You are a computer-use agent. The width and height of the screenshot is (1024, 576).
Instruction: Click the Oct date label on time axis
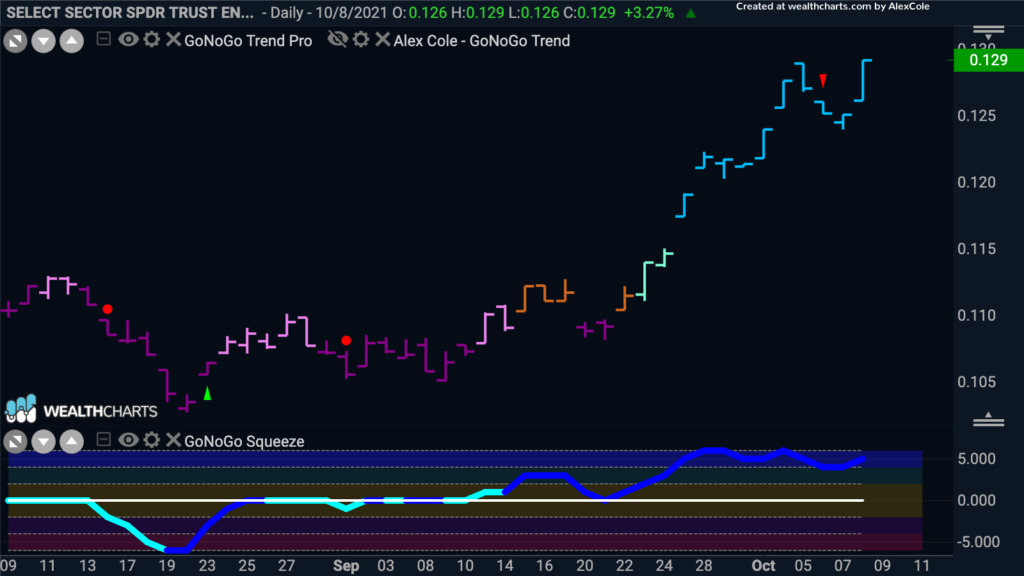[763, 566]
